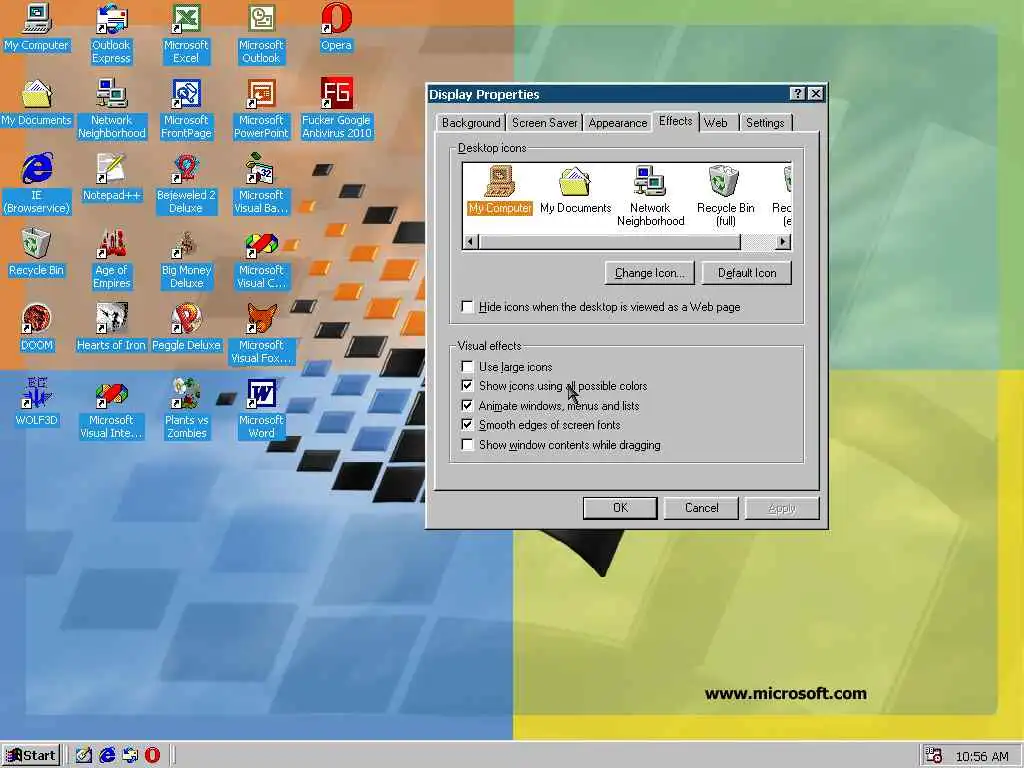The width and height of the screenshot is (1024, 768).
Task: Select Big Money Deluxe shortcut
Action: click(x=186, y=259)
